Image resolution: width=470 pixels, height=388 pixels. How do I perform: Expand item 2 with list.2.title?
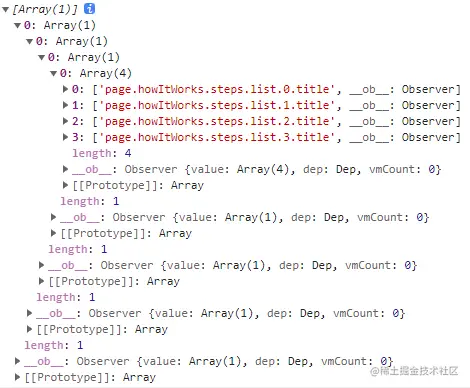66,121
